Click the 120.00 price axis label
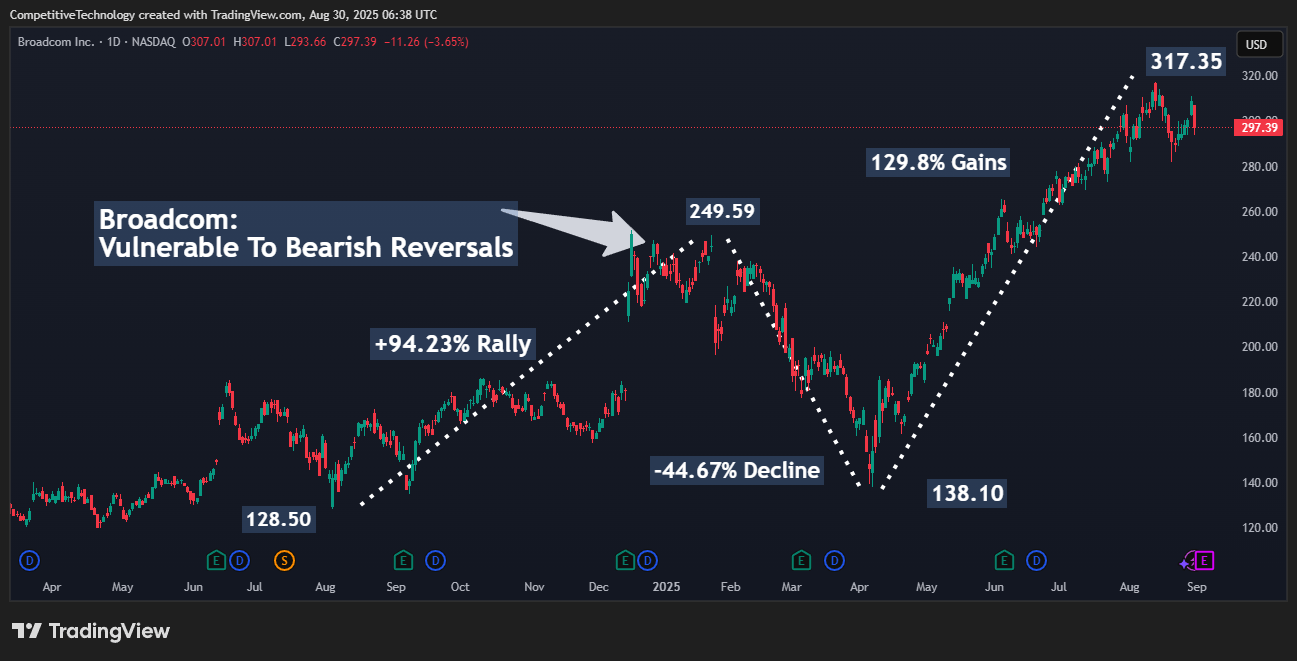 pos(1259,527)
